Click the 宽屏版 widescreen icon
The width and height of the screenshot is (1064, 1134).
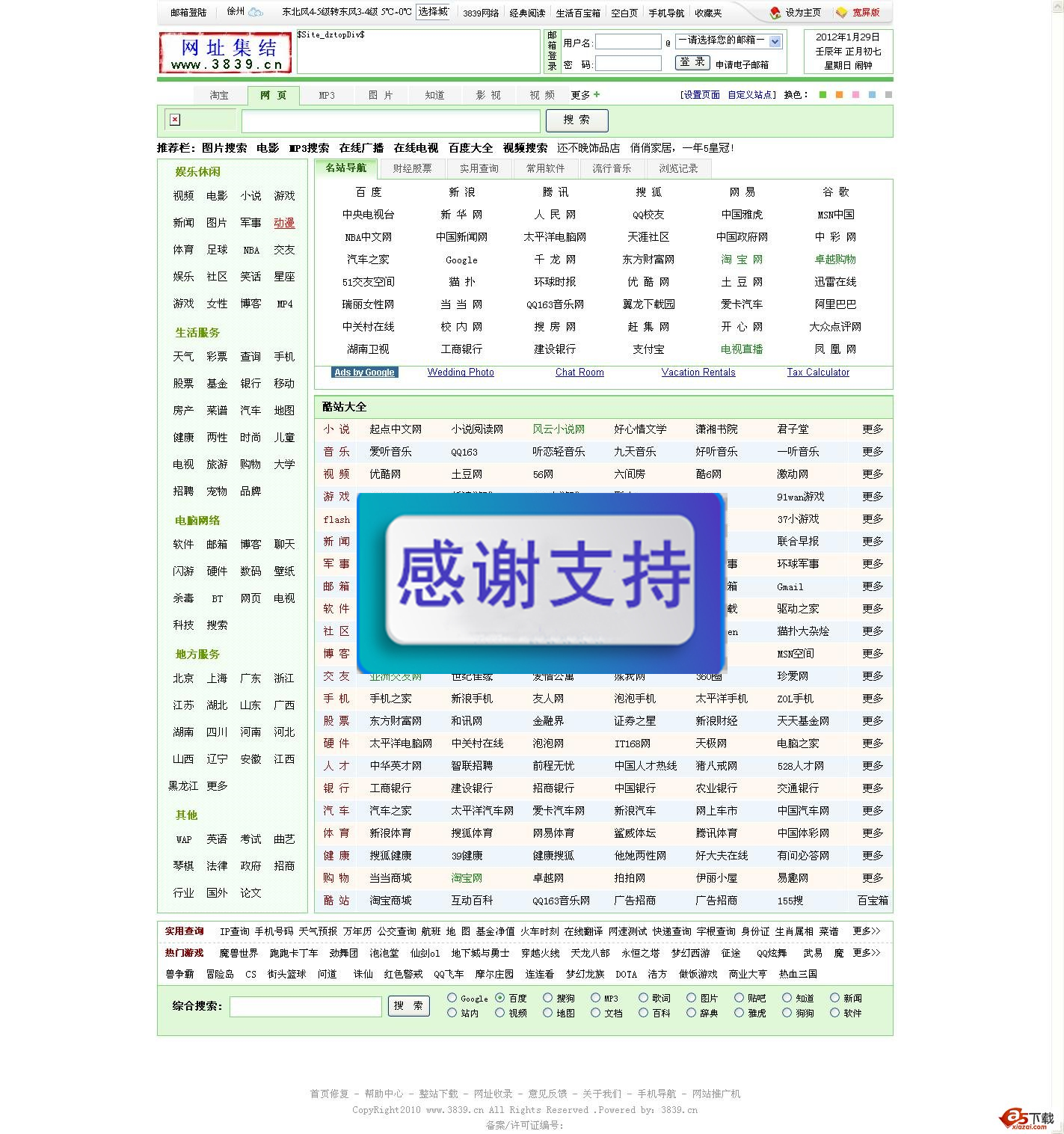(842, 13)
